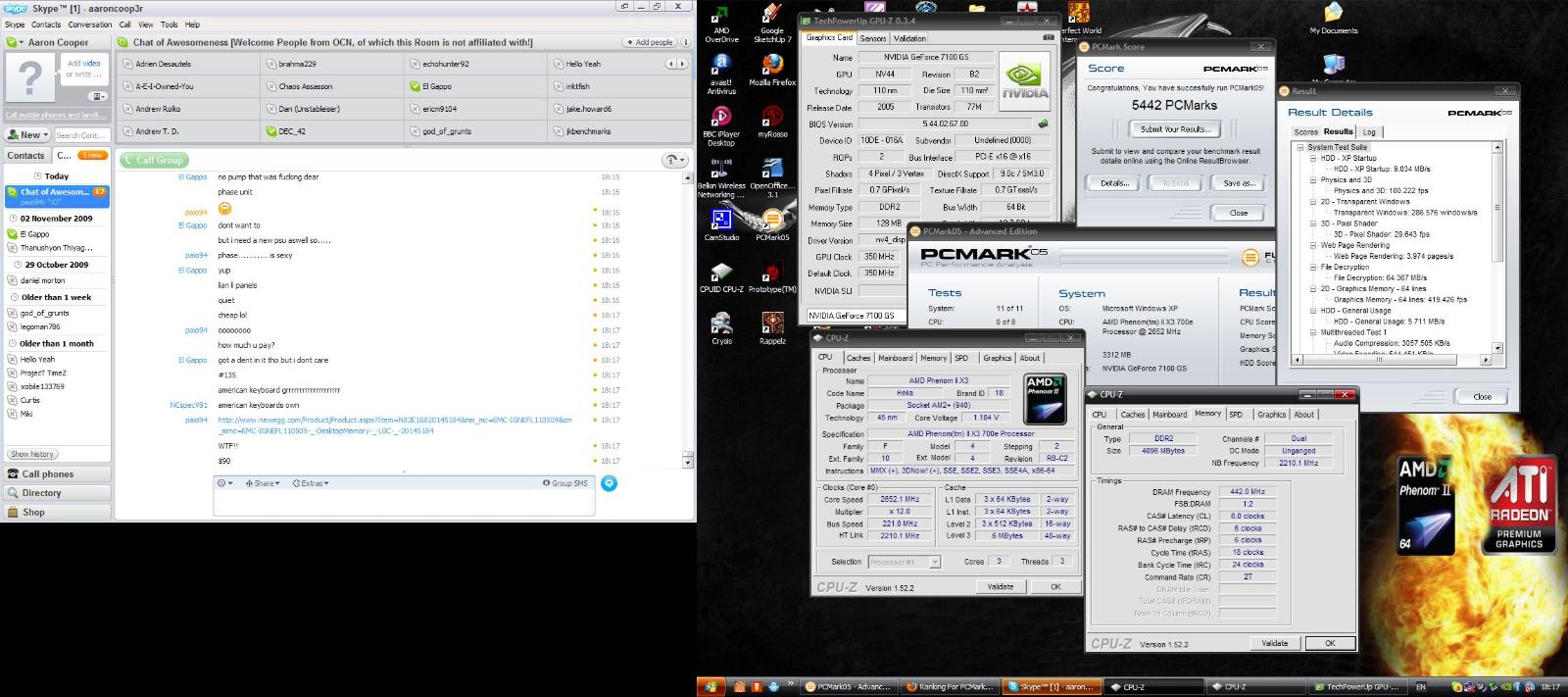Launch OpenOffice 3.1 desktop shortcut
The height and width of the screenshot is (697, 1568).
(772, 177)
